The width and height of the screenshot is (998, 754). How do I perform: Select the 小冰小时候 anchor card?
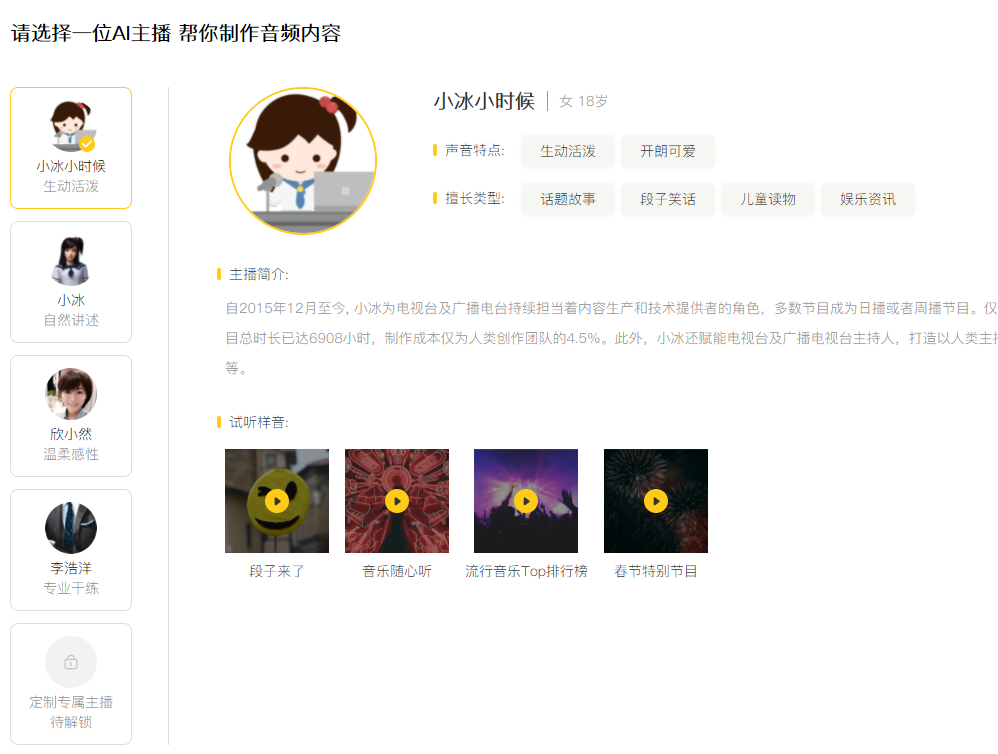click(x=71, y=148)
